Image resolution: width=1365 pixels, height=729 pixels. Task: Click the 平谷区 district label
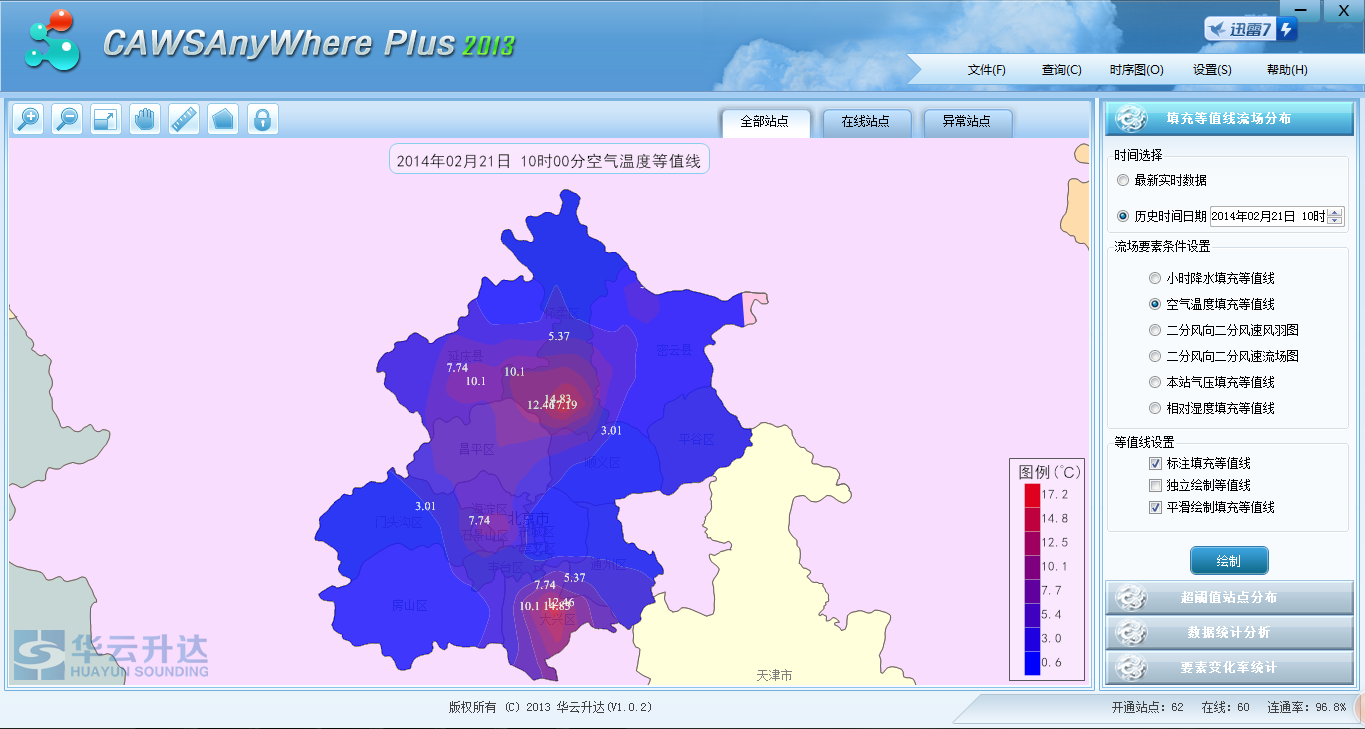[697, 439]
